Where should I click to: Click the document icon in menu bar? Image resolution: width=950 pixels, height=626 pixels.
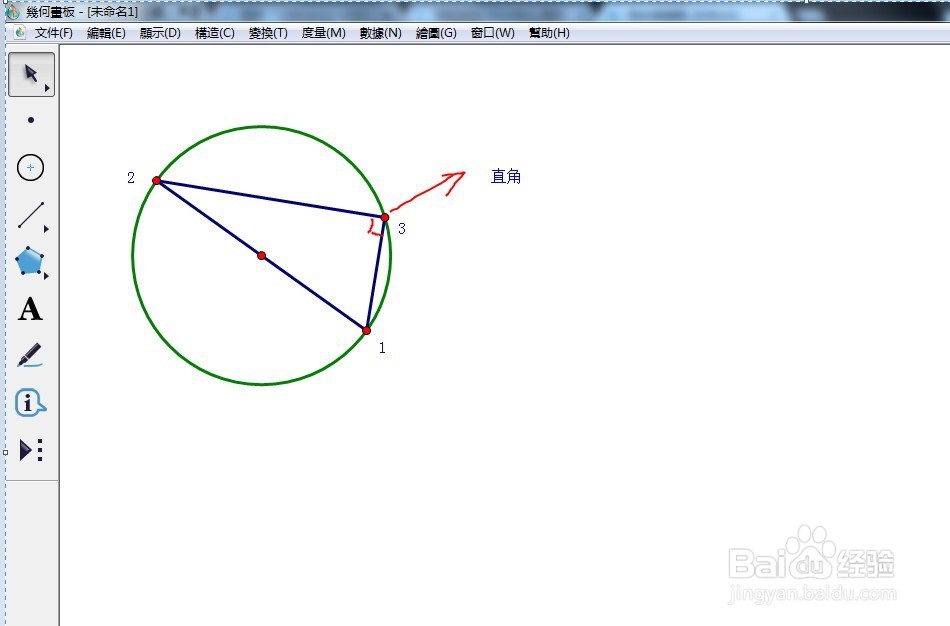click(20, 33)
